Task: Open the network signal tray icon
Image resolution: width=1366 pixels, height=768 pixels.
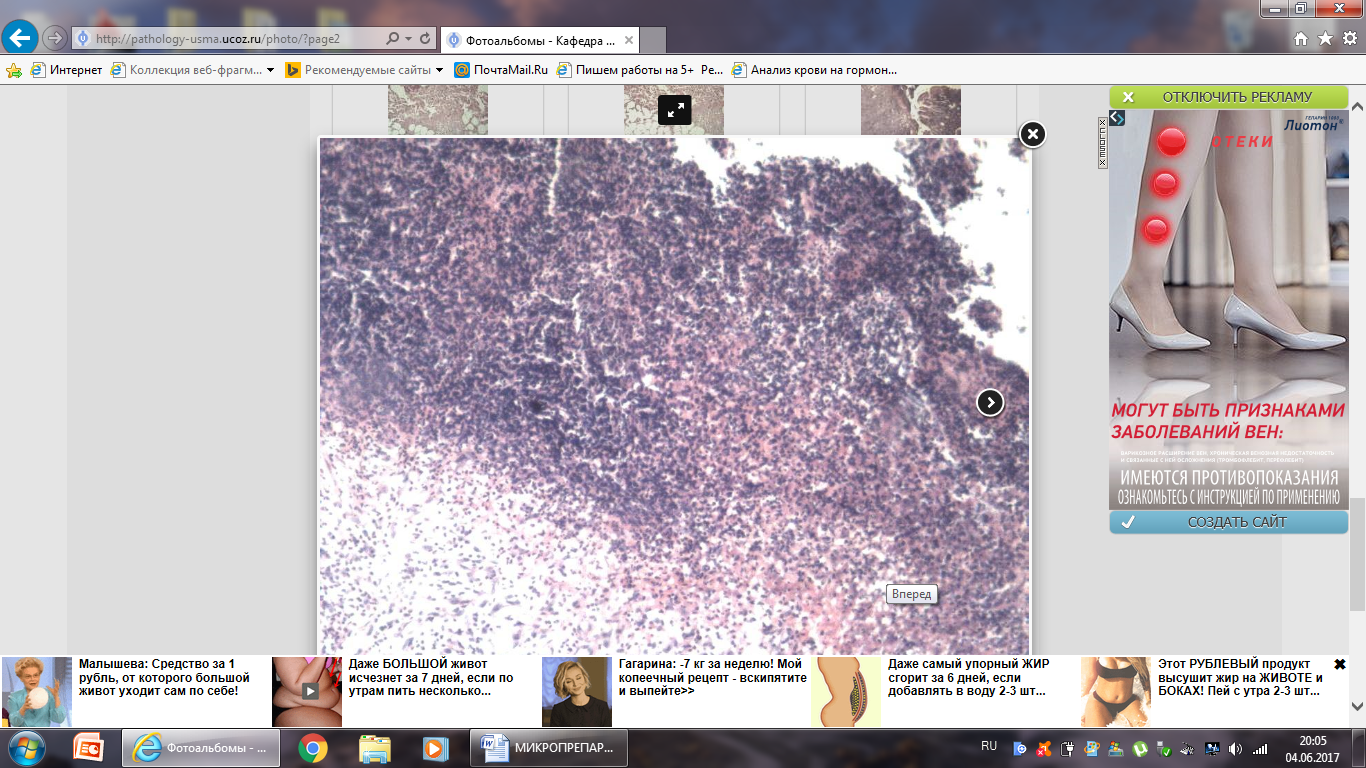Action: point(1260,748)
